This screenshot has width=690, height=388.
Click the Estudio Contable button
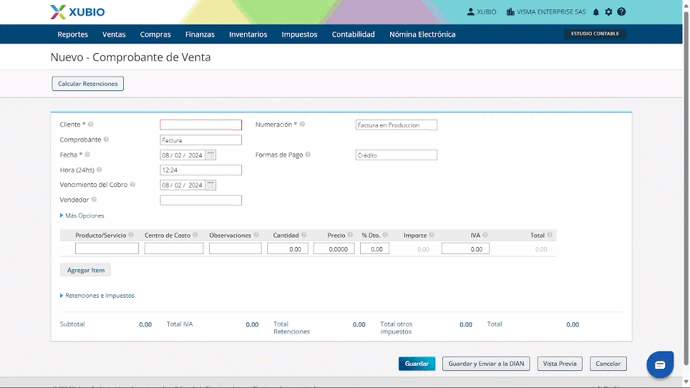click(595, 34)
